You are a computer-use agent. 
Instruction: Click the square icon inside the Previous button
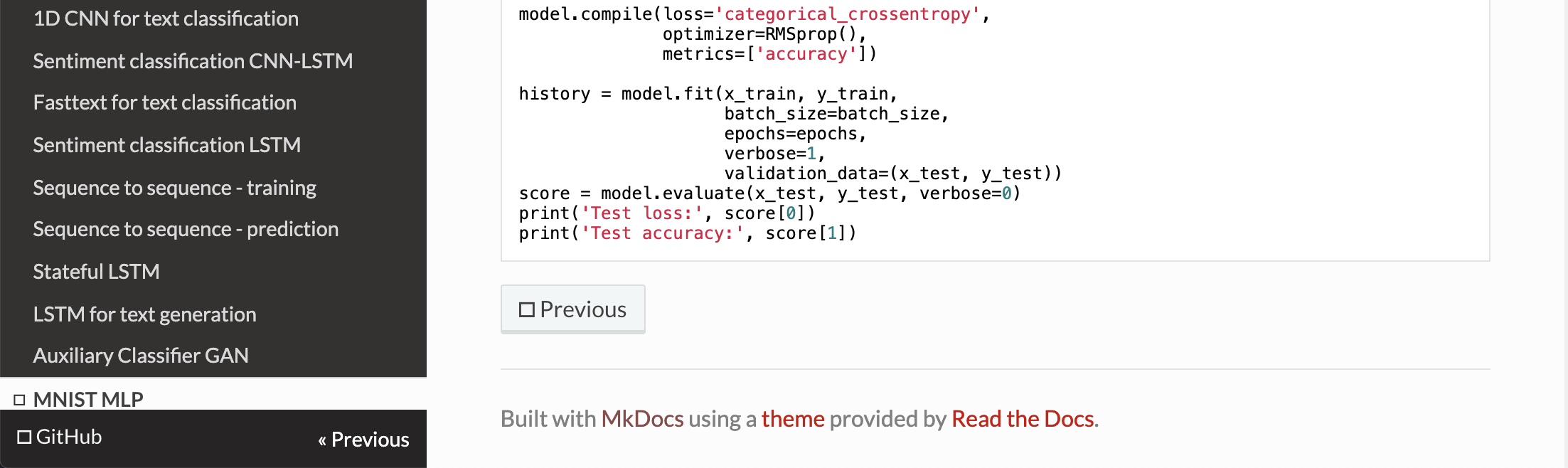526,309
